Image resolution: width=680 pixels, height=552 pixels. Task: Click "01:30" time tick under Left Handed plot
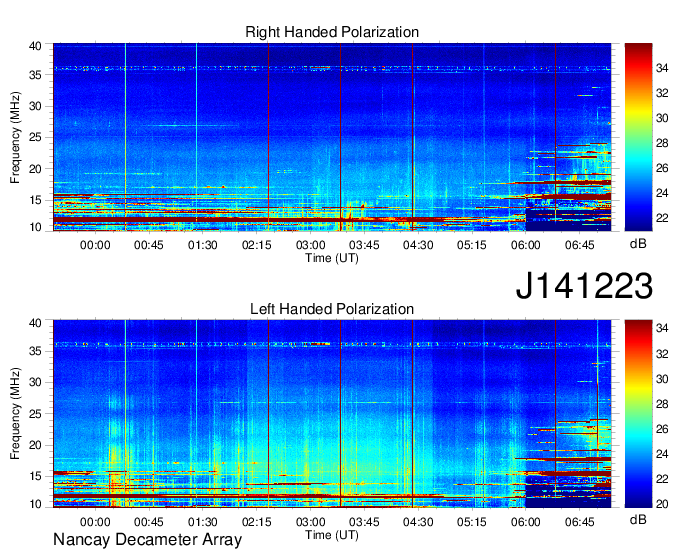[203, 522]
